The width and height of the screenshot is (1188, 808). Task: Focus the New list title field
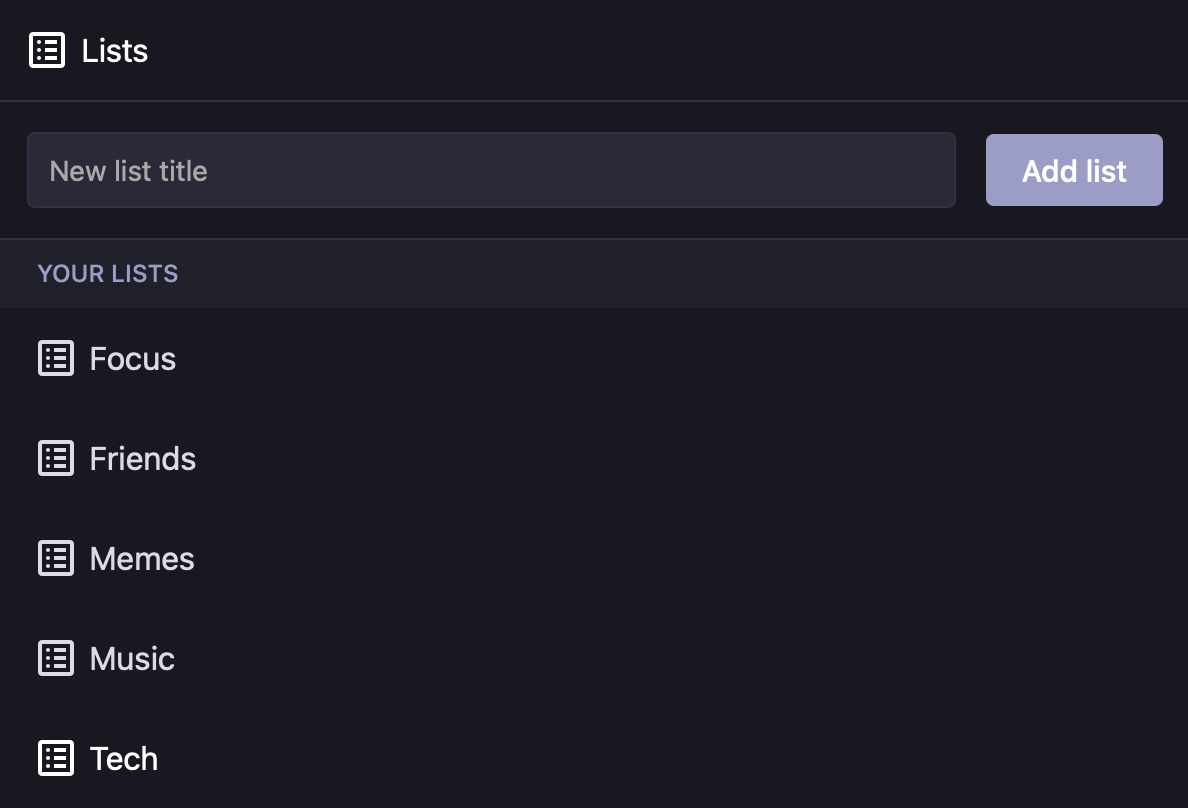pyautogui.click(x=491, y=171)
